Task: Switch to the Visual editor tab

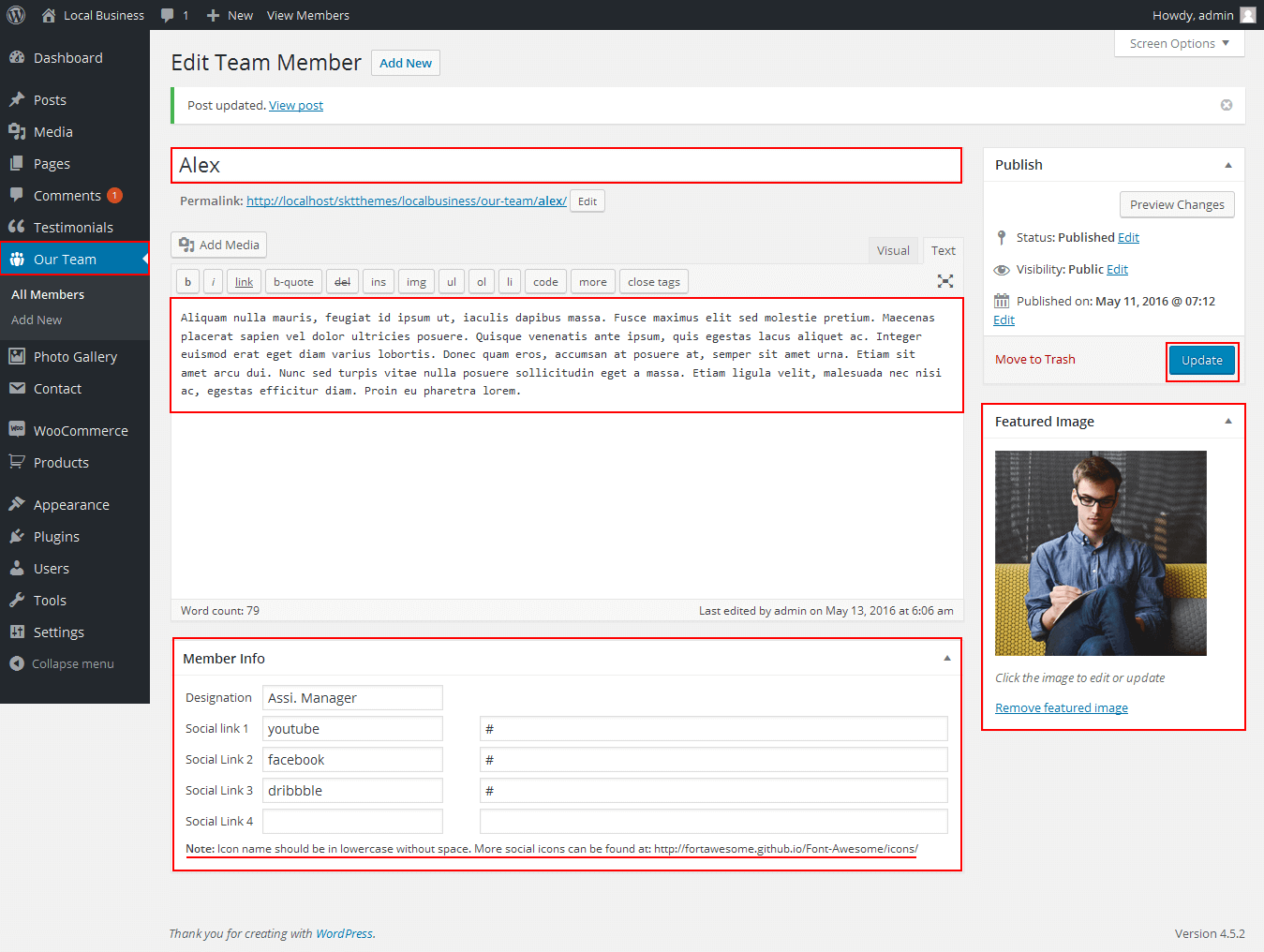Action: tap(893, 250)
